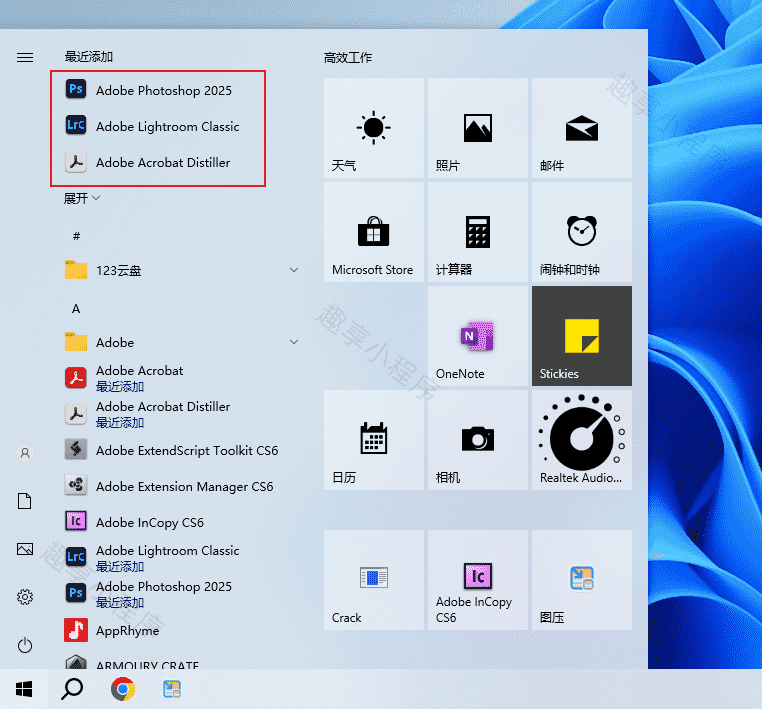Open the 123云盘 folder
The height and width of the screenshot is (709, 762).
(181, 270)
